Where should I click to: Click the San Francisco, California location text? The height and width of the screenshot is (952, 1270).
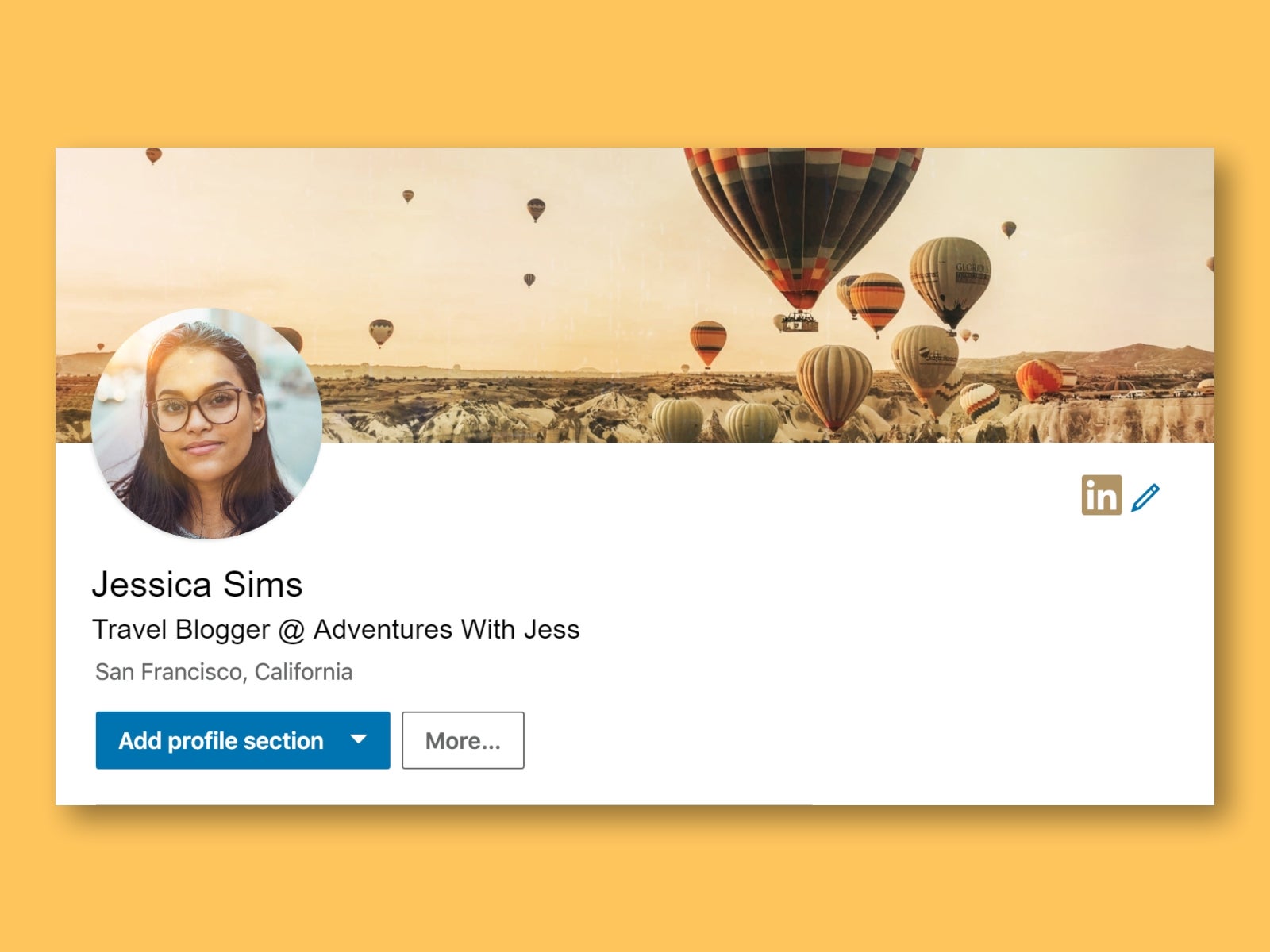pos(222,672)
